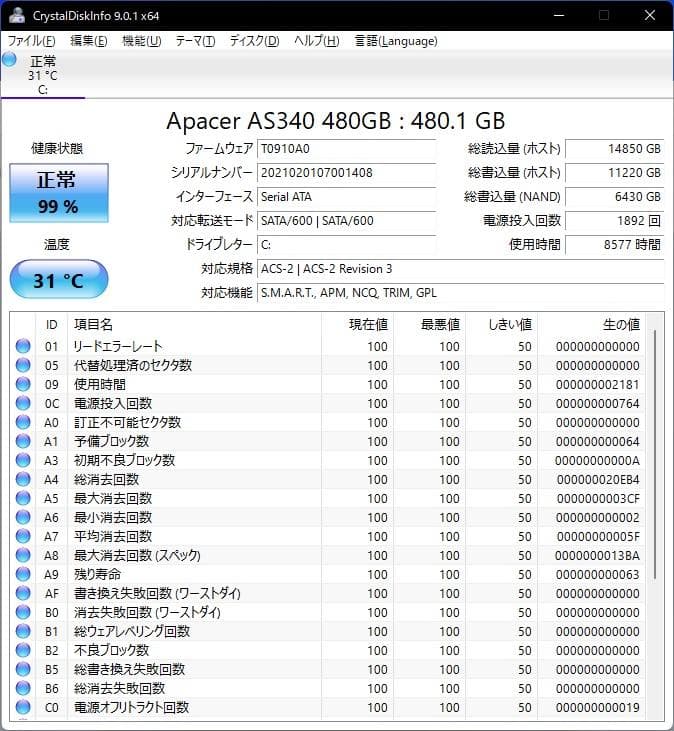This screenshot has width=674, height=731.
Task: Click status orb for B2 不良ブロック数
Action: pos(23,650)
